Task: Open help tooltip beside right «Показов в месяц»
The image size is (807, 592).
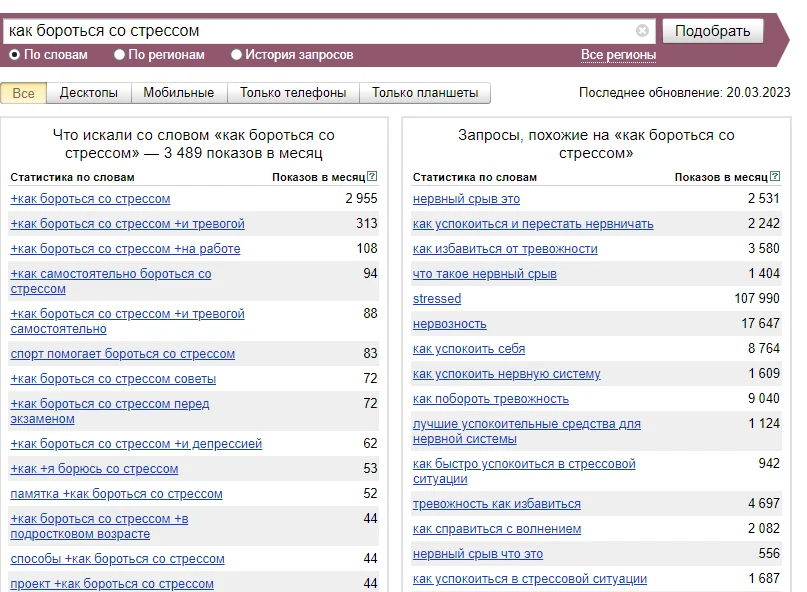Action: (776, 176)
